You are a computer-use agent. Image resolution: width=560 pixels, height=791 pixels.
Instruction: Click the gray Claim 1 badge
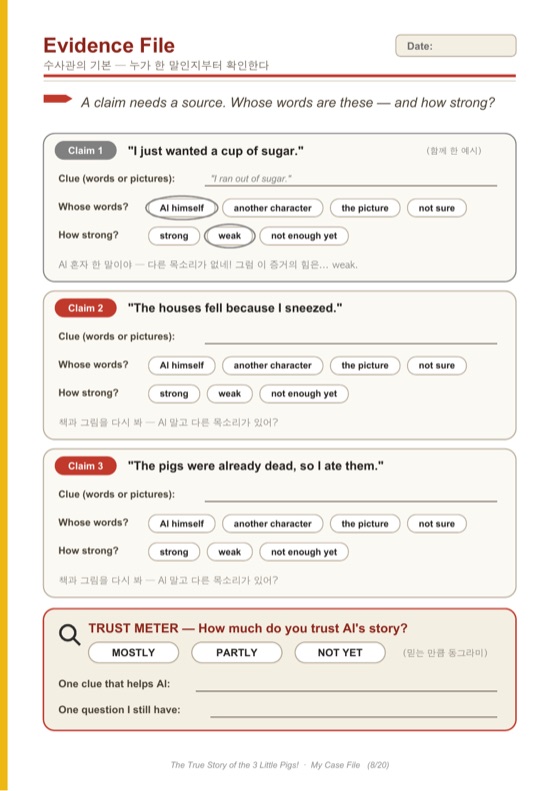85,150
